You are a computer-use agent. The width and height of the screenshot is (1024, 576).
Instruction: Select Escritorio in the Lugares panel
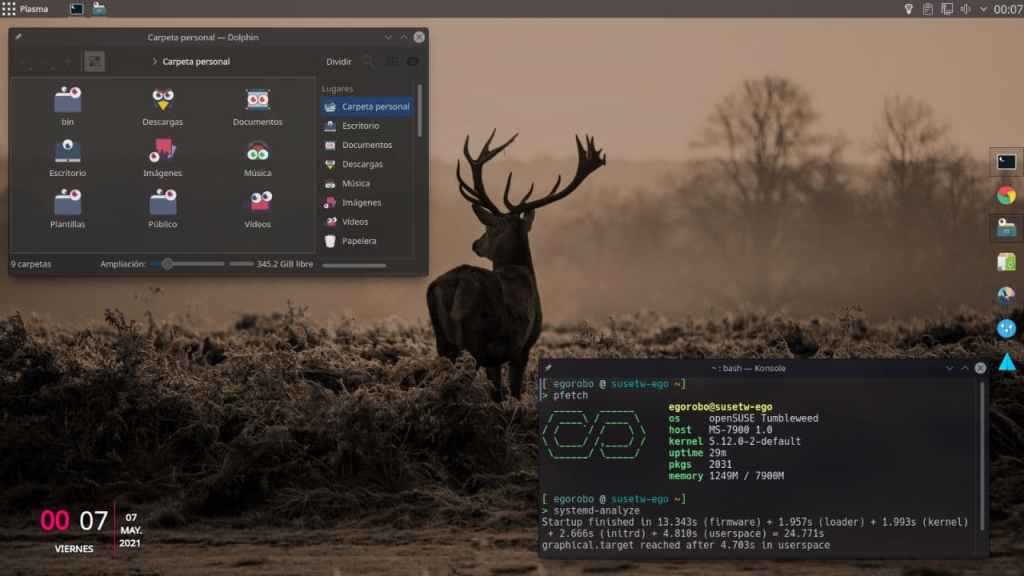click(x=360, y=126)
